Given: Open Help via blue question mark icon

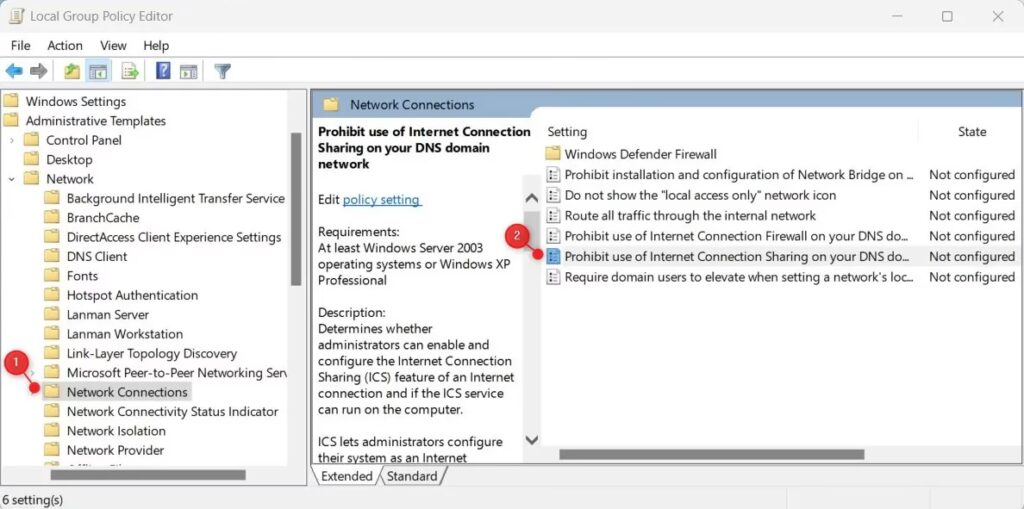Looking at the screenshot, I should pos(162,71).
